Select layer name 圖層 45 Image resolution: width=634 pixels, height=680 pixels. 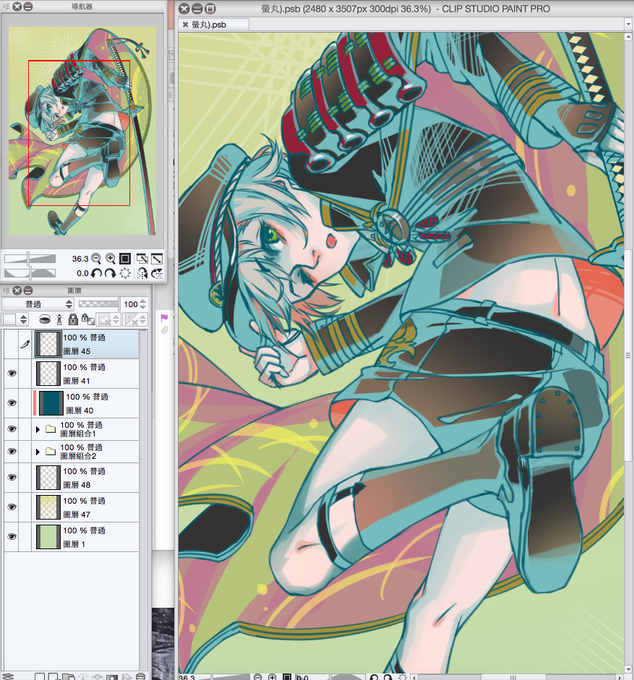pyautogui.click(x=76, y=351)
